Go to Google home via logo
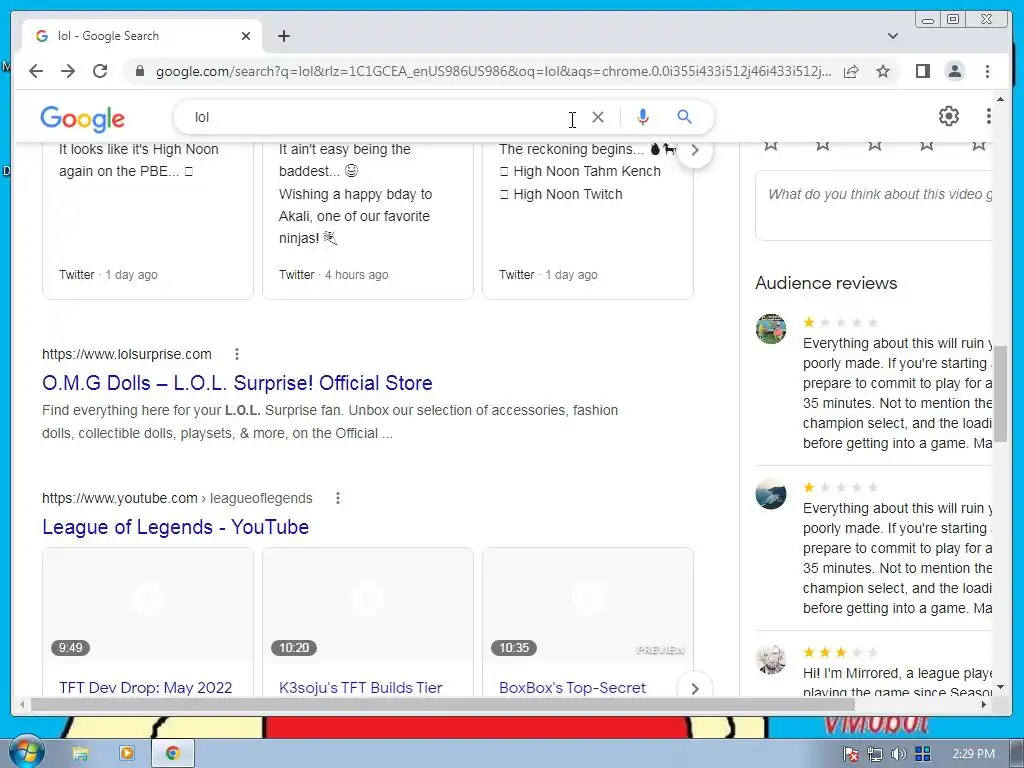Viewport: 1024px width, 768px height. [x=82, y=118]
